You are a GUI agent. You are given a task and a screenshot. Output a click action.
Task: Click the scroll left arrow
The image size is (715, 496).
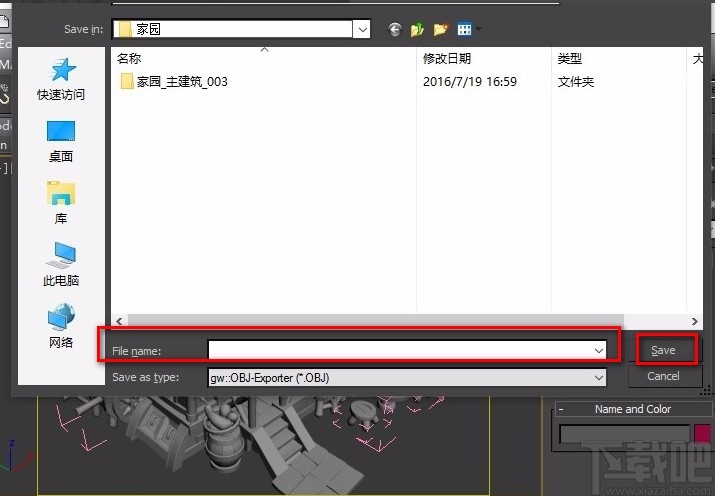tap(119, 321)
